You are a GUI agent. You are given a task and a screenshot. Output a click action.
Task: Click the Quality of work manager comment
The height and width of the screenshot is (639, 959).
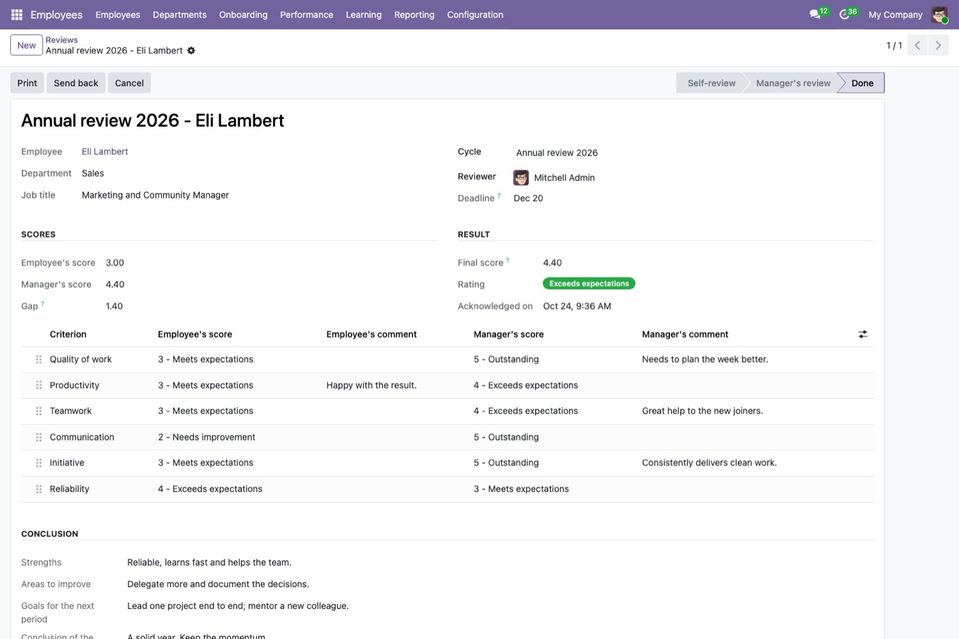pos(705,360)
